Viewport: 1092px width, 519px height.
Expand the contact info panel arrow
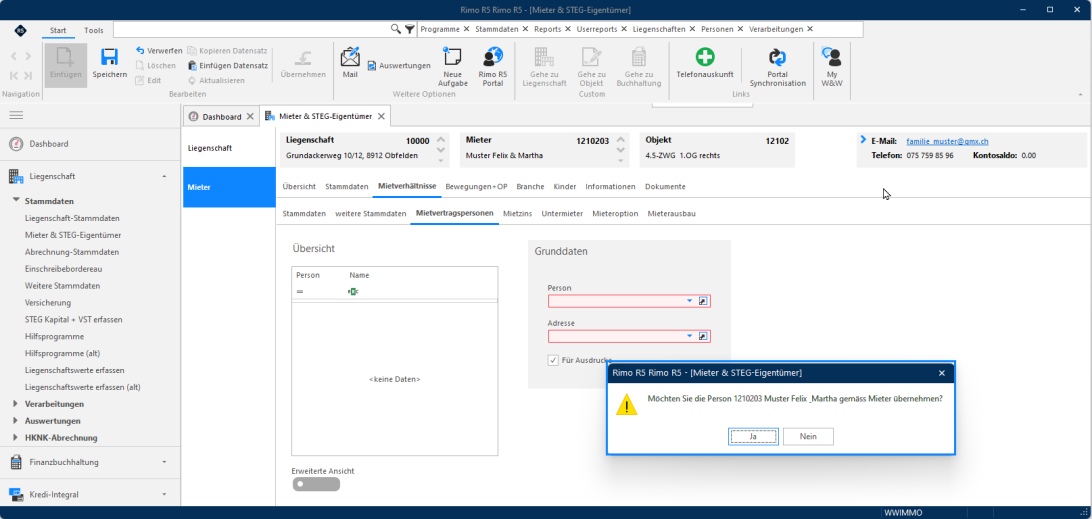863,139
